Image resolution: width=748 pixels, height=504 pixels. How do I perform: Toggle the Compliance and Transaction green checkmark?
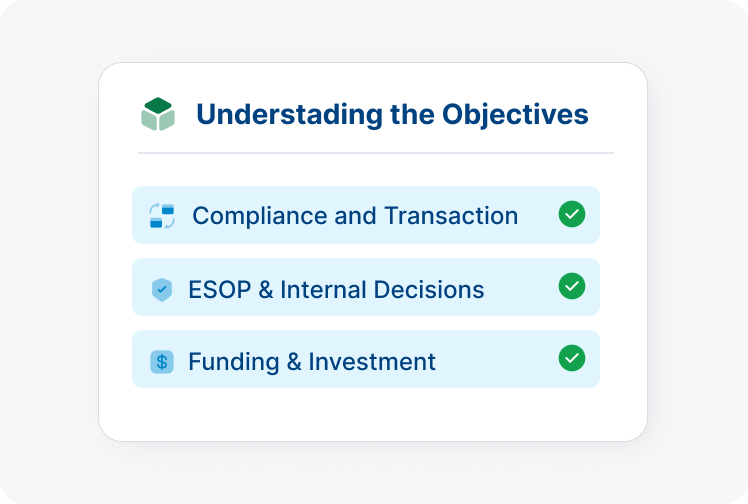(572, 214)
